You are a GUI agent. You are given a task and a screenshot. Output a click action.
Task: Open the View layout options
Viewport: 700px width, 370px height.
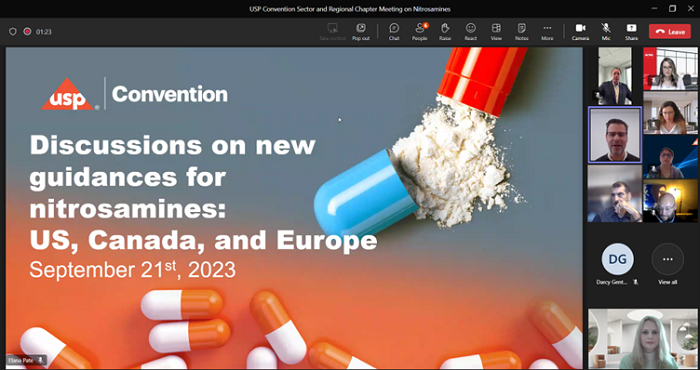coord(496,32)
